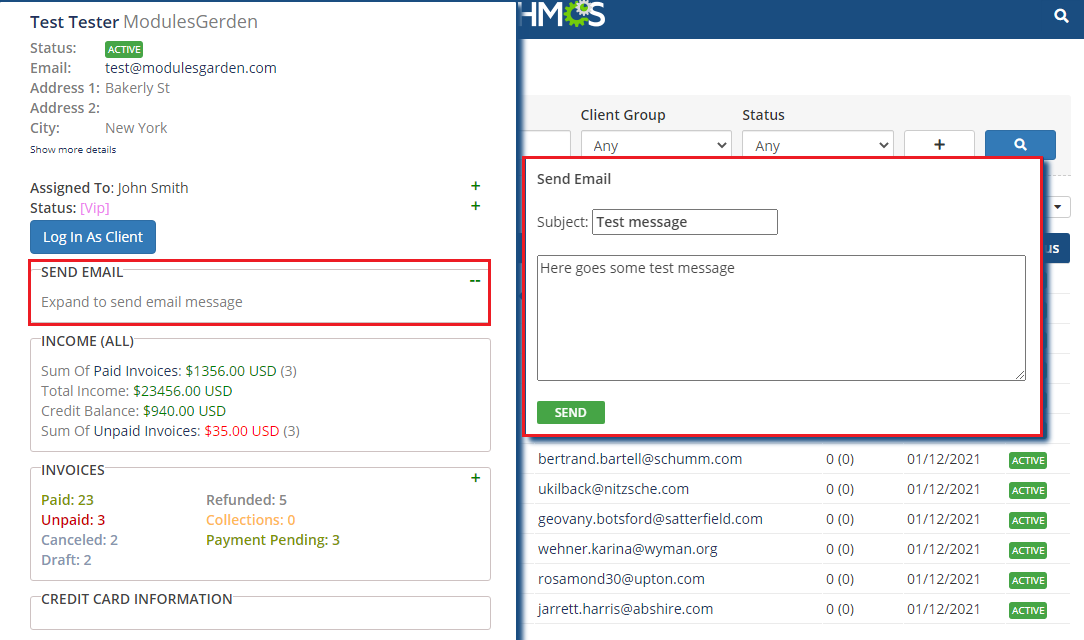Click Show more details link

73,149
